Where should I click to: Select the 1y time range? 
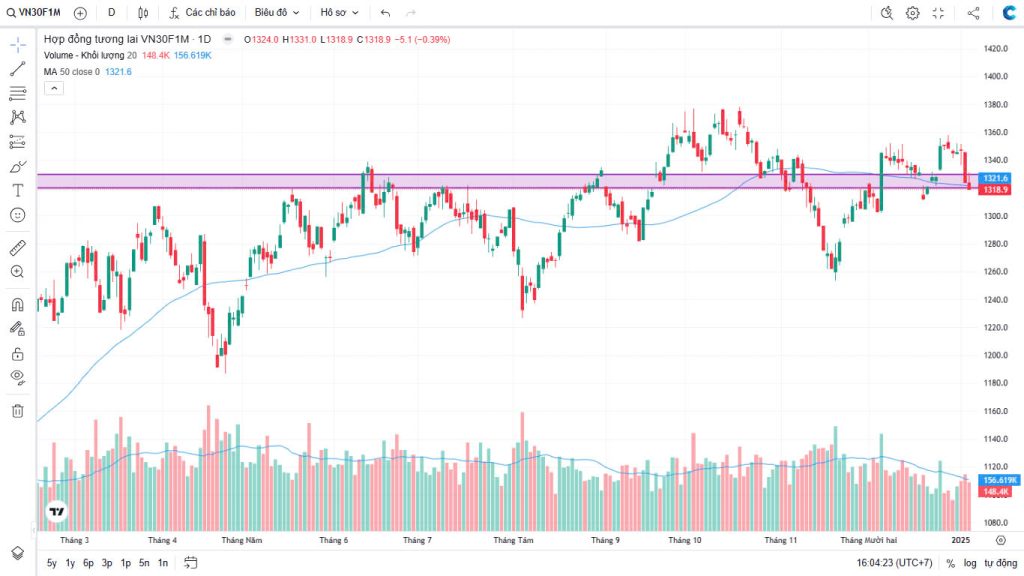[x=70, y=563]
